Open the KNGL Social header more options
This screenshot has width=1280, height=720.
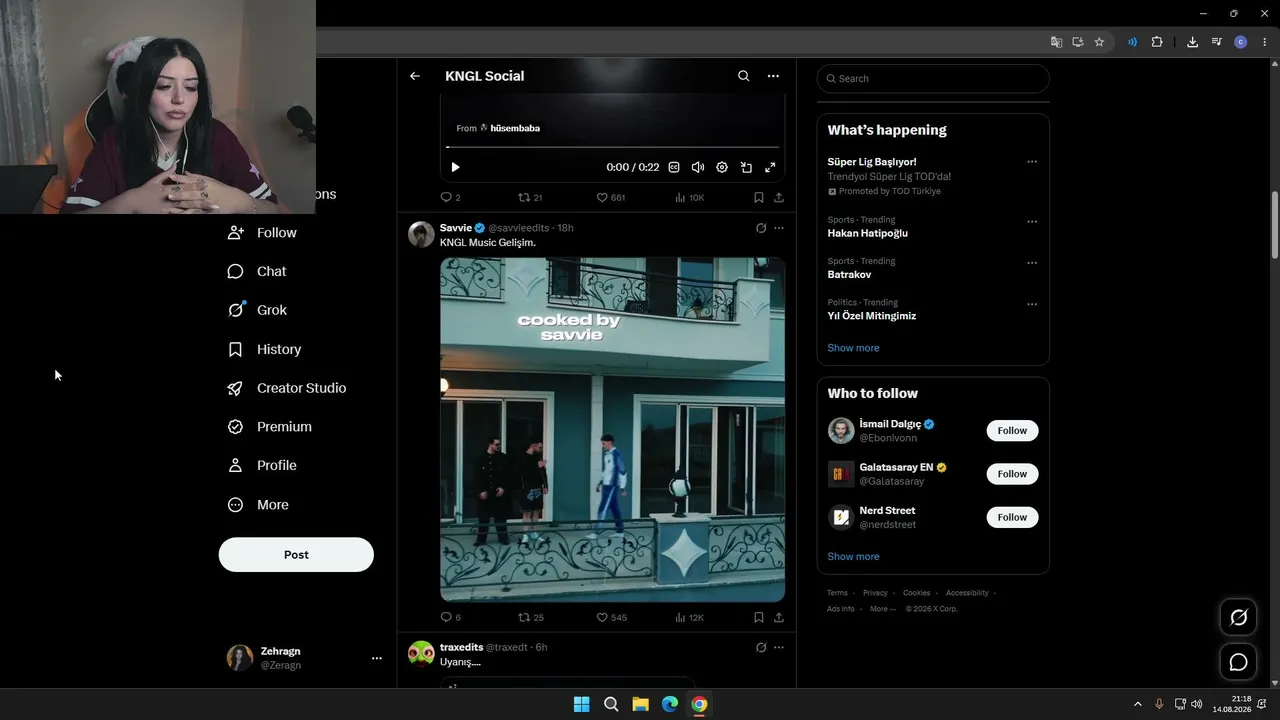pos(773,76)
